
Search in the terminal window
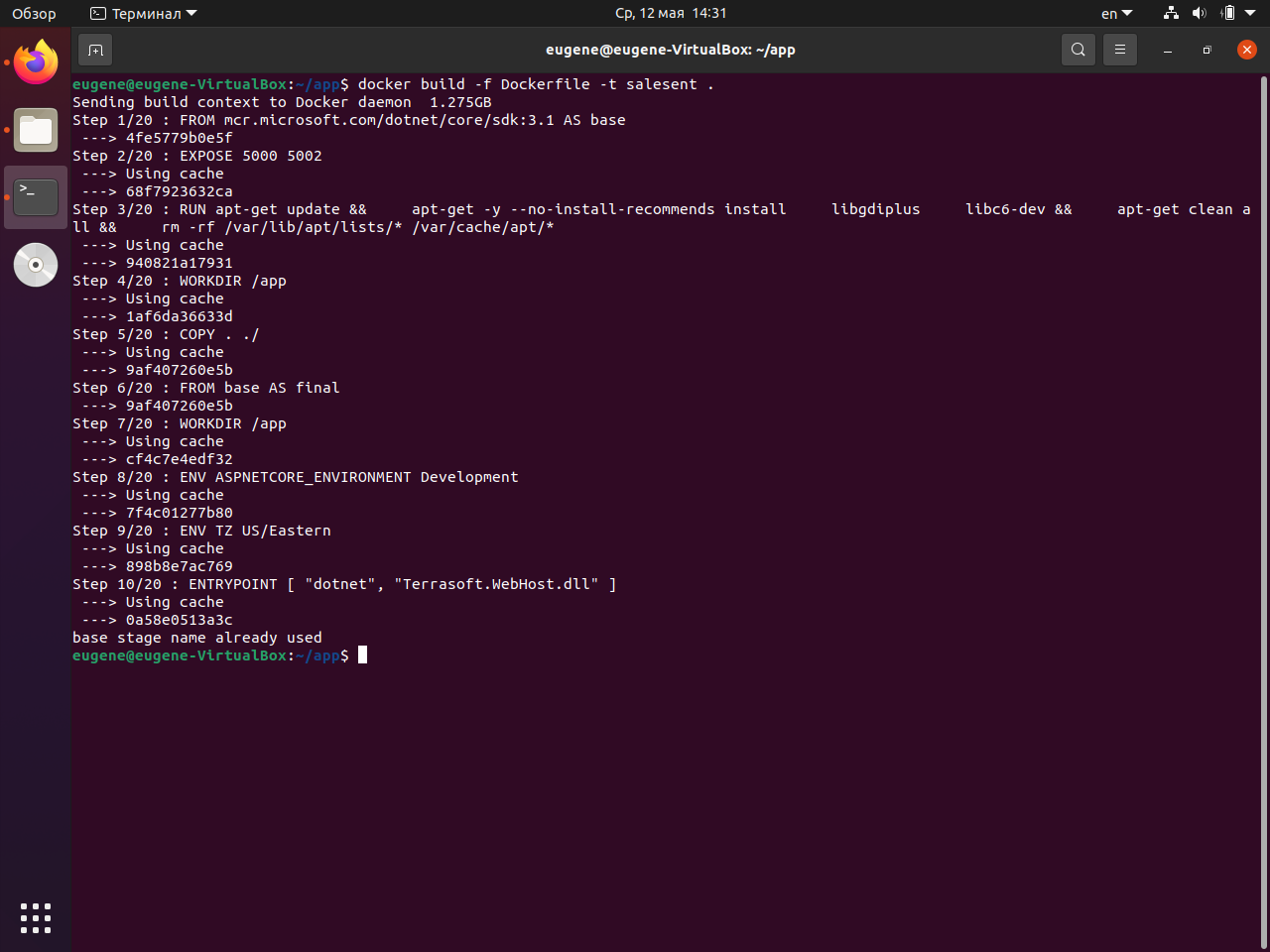pyautogui.click(x=1079, y=50)
